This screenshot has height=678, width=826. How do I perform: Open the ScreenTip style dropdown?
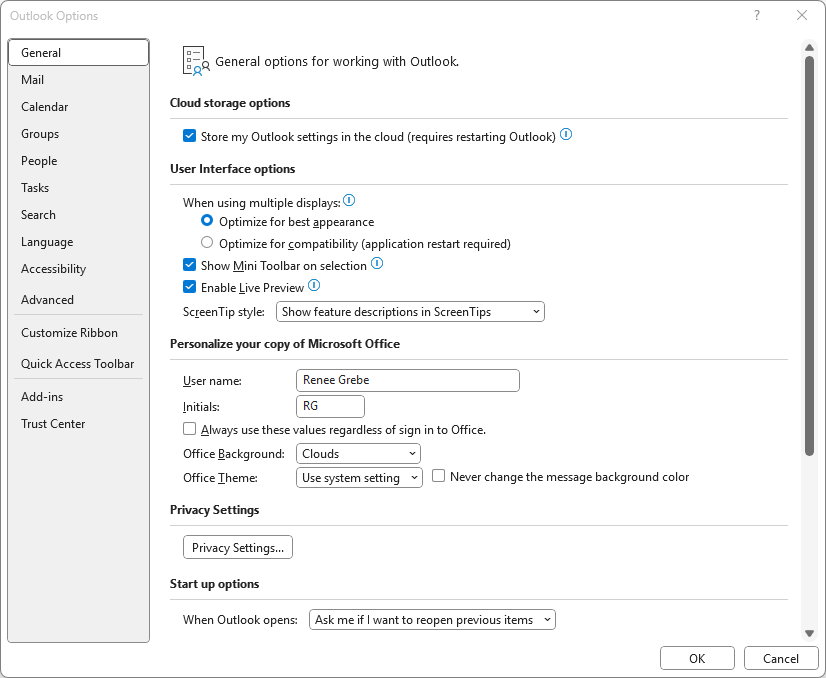(410, 312)
